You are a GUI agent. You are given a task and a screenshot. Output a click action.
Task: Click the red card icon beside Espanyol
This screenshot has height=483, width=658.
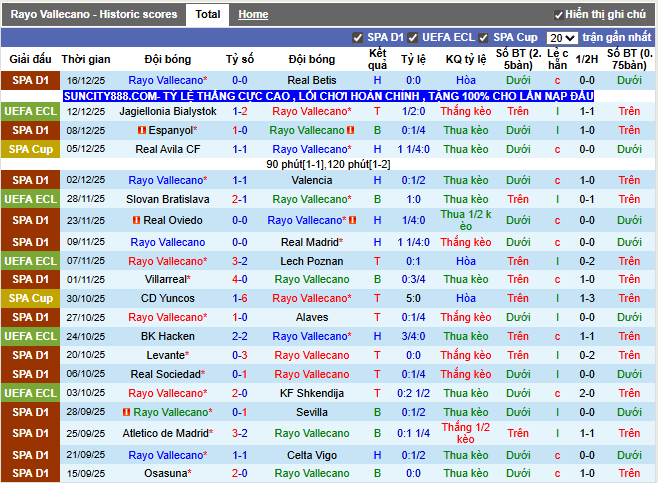coord(142,131)
